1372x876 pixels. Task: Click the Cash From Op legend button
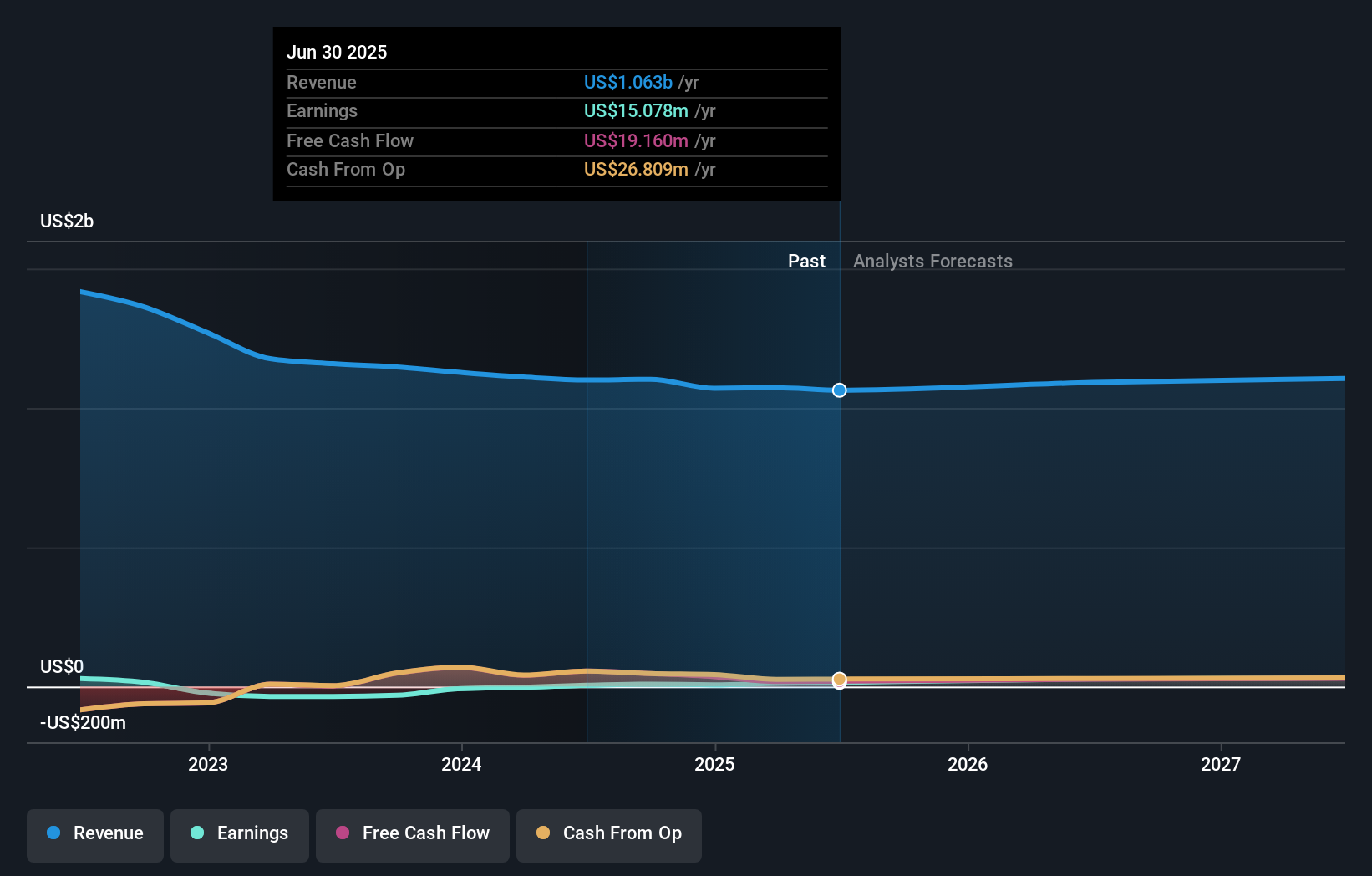click(608, 833)
